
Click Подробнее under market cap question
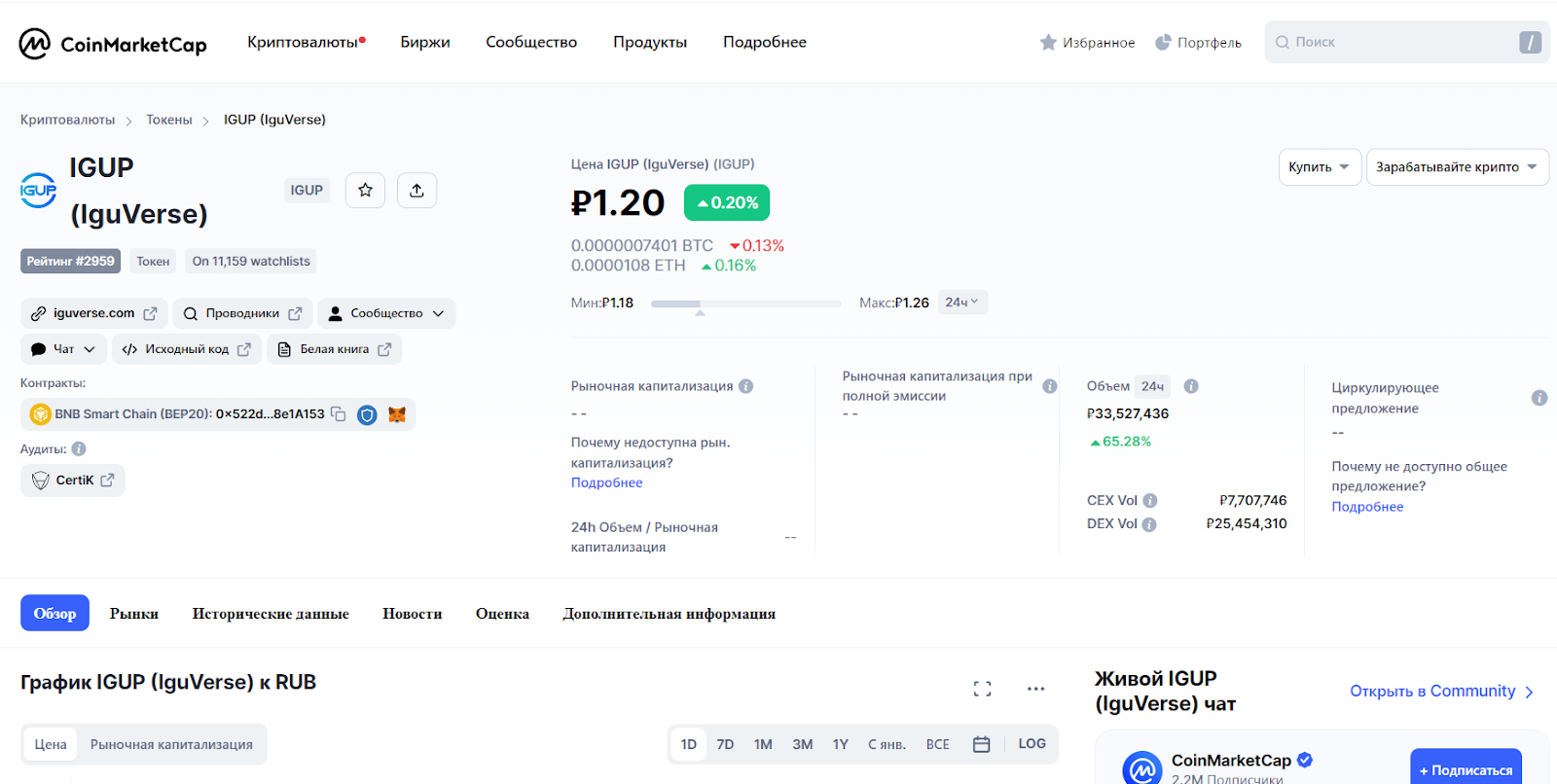click(x=607, y=483)
